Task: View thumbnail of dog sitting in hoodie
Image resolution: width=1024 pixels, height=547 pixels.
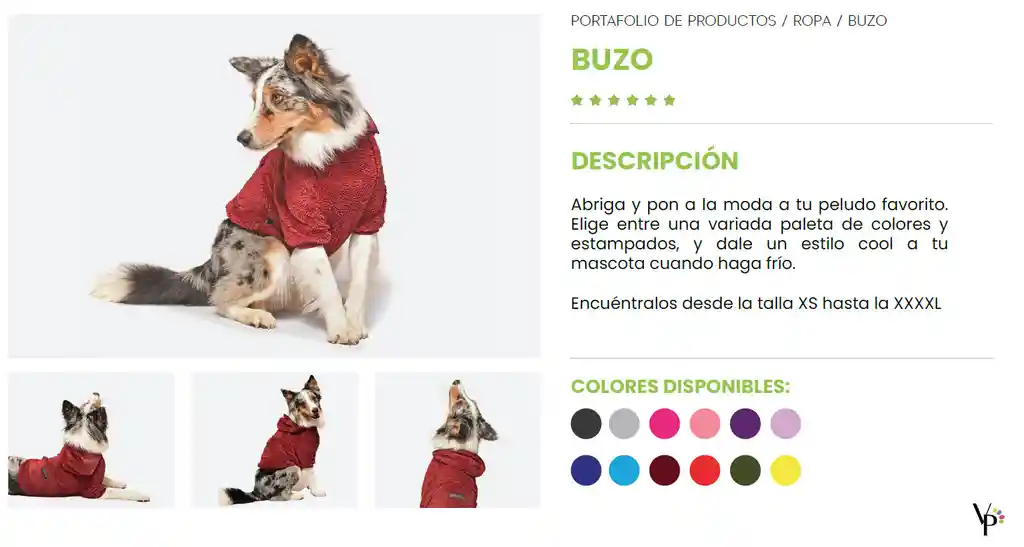Action: coord(275,440)
